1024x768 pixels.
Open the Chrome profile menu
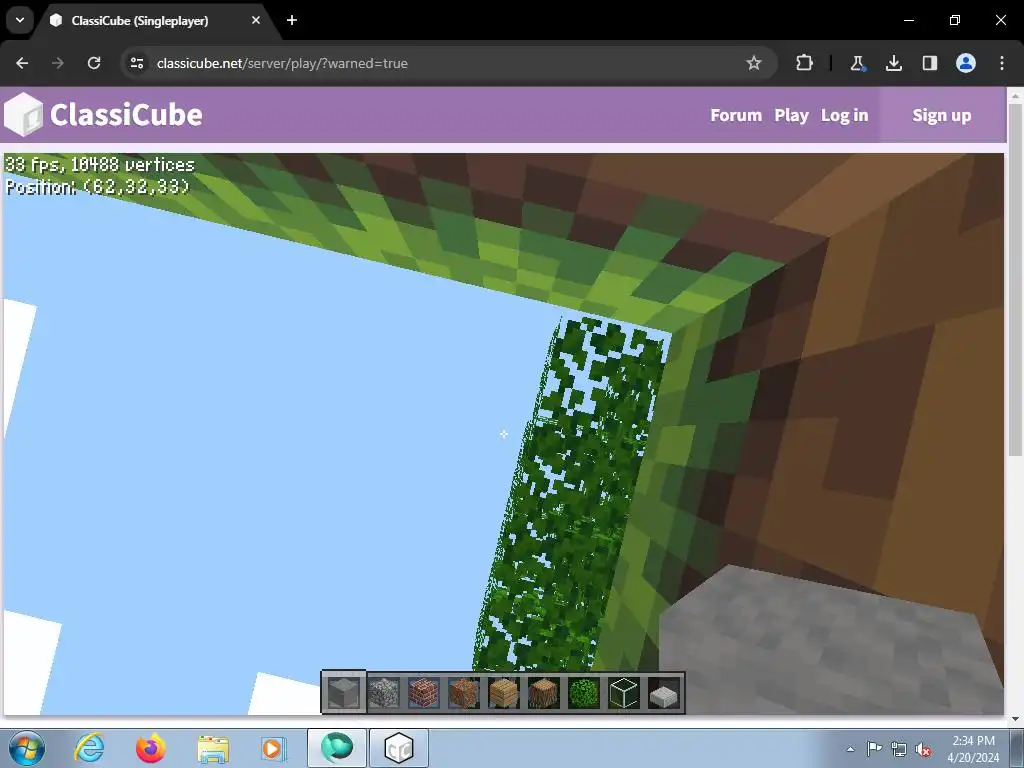966,63
